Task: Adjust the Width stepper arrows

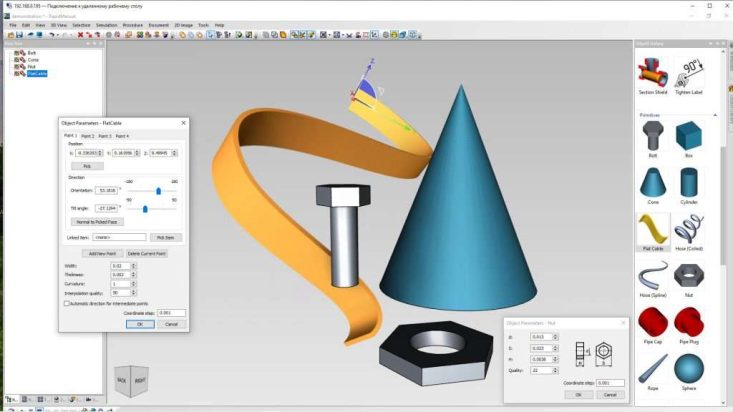Action: click(x=134, y=266)
